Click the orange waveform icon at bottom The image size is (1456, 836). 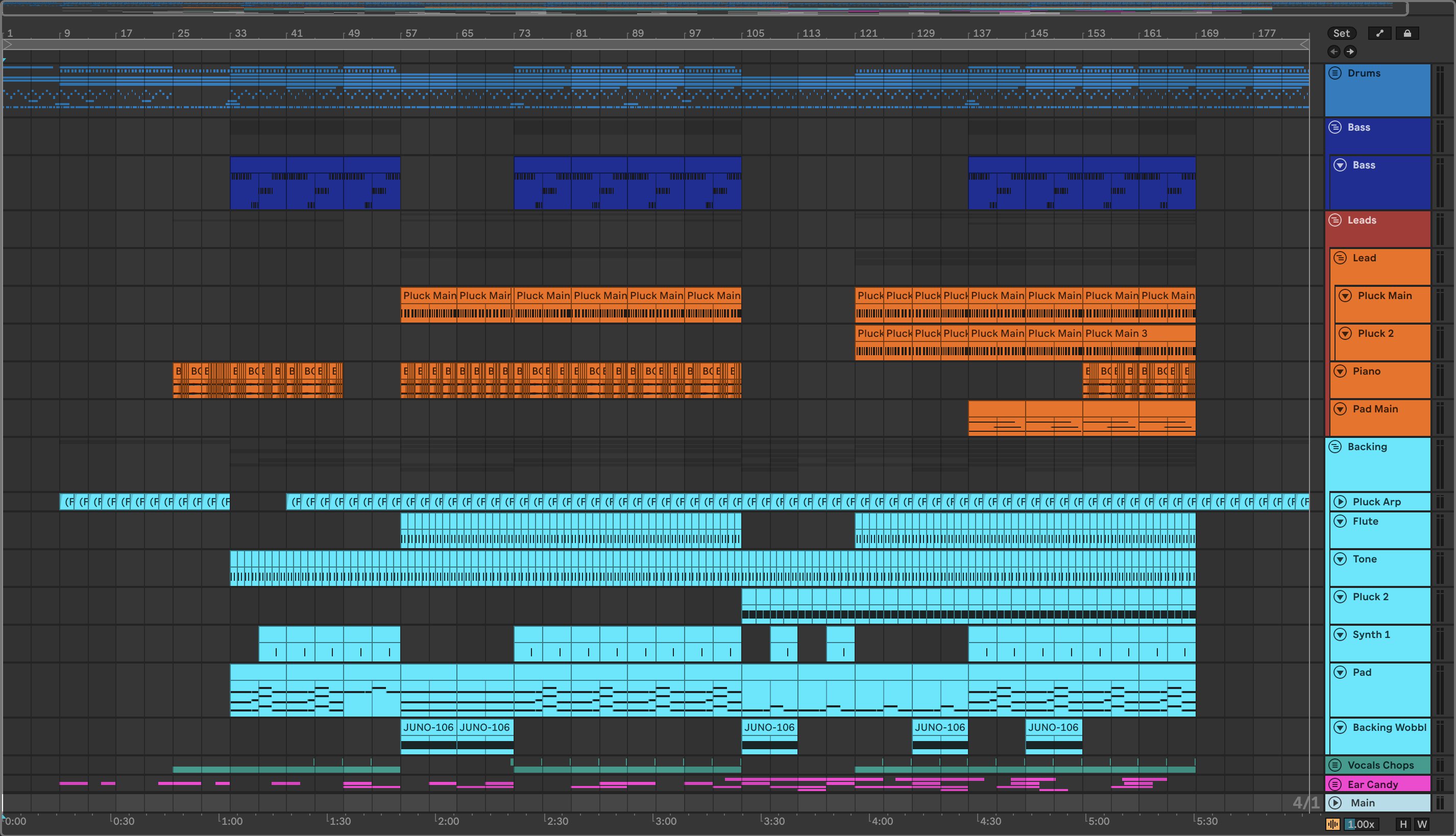click(x=1333, y=824)
